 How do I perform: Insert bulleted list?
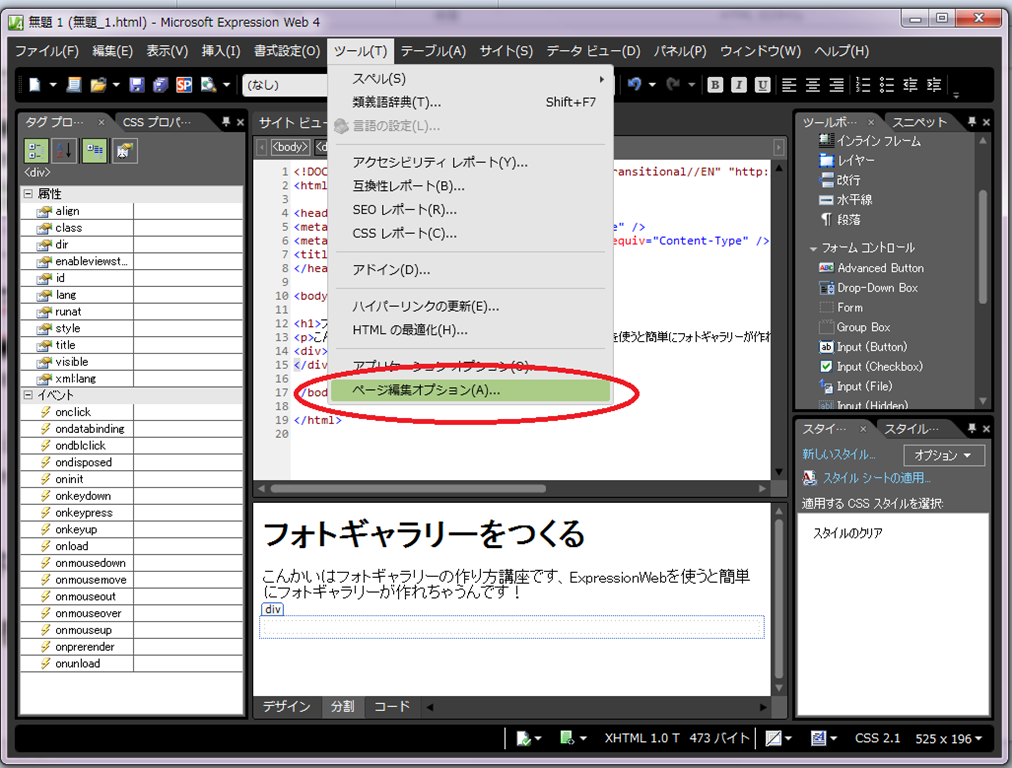887,85
